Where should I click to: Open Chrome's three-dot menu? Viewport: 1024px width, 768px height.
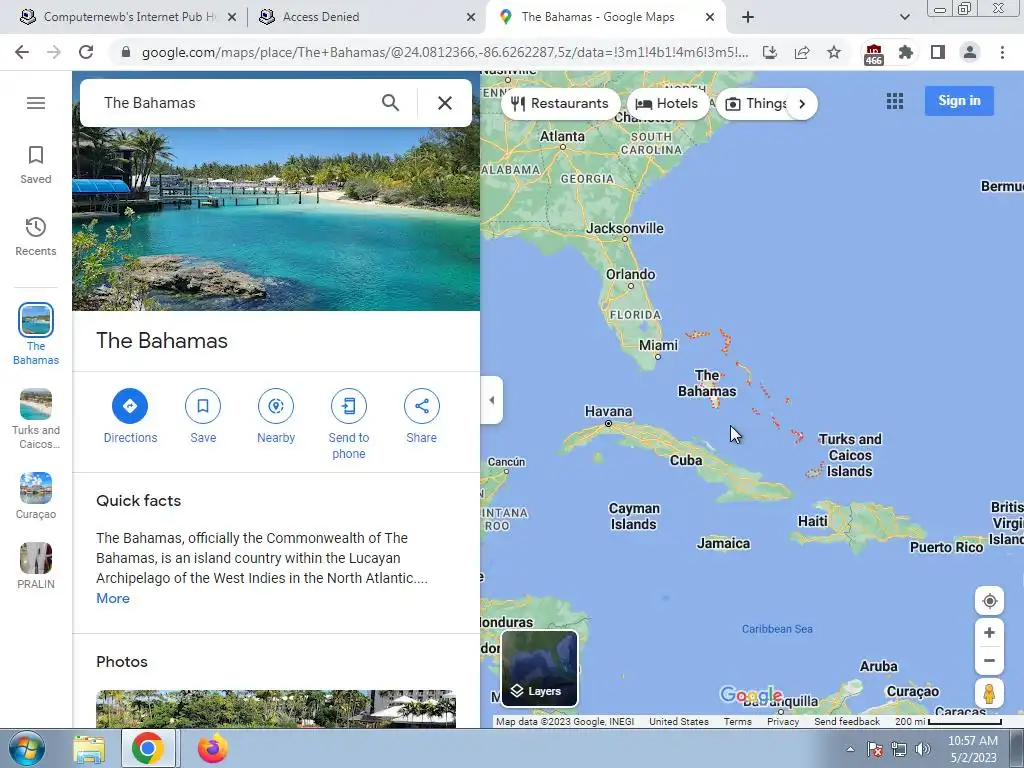(x=1002, y=52)
